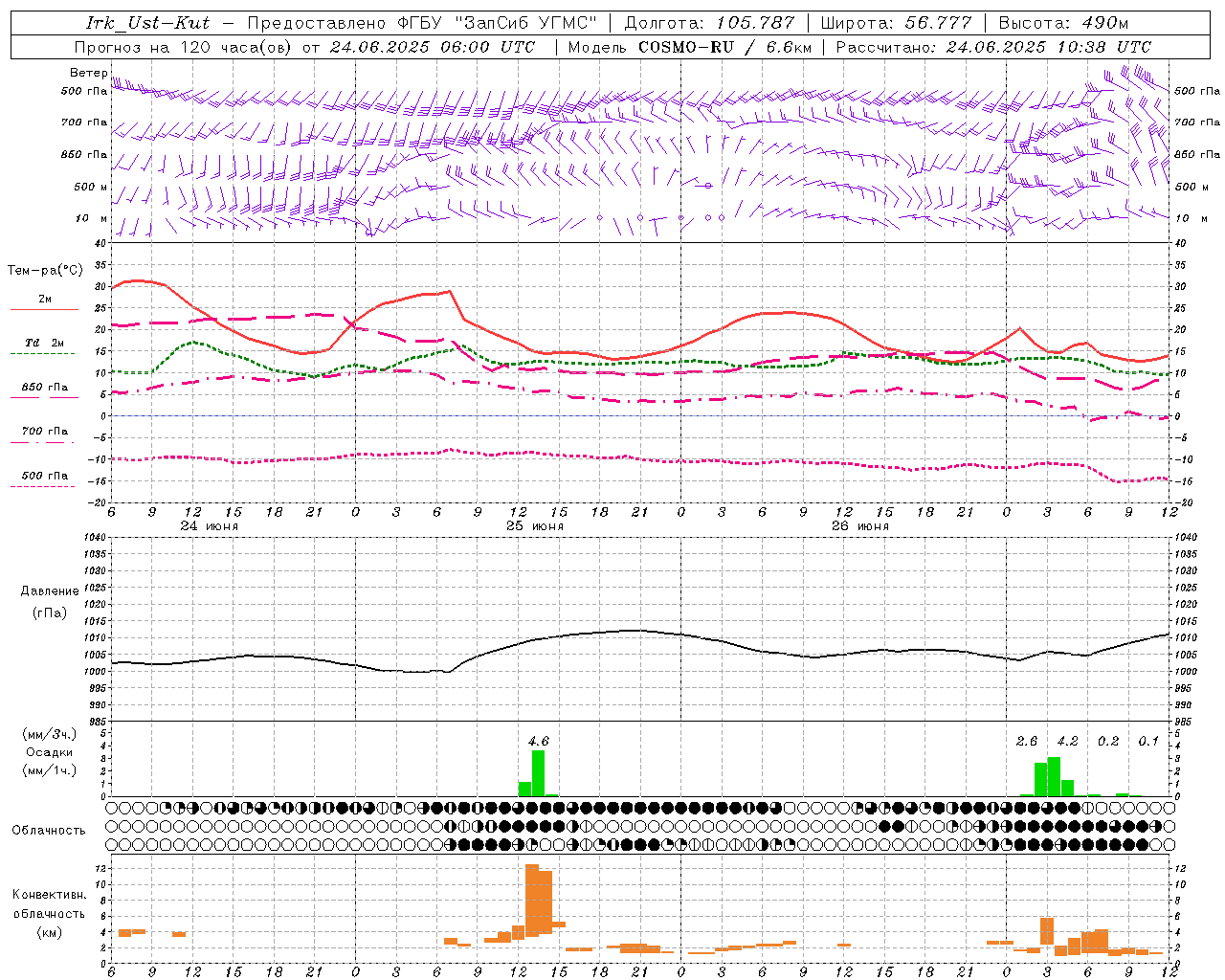Select the forecast start 24.06.2025 06:00 UTC
The width and height of the screenshot is (1225, 980).
tap(432, 47)
